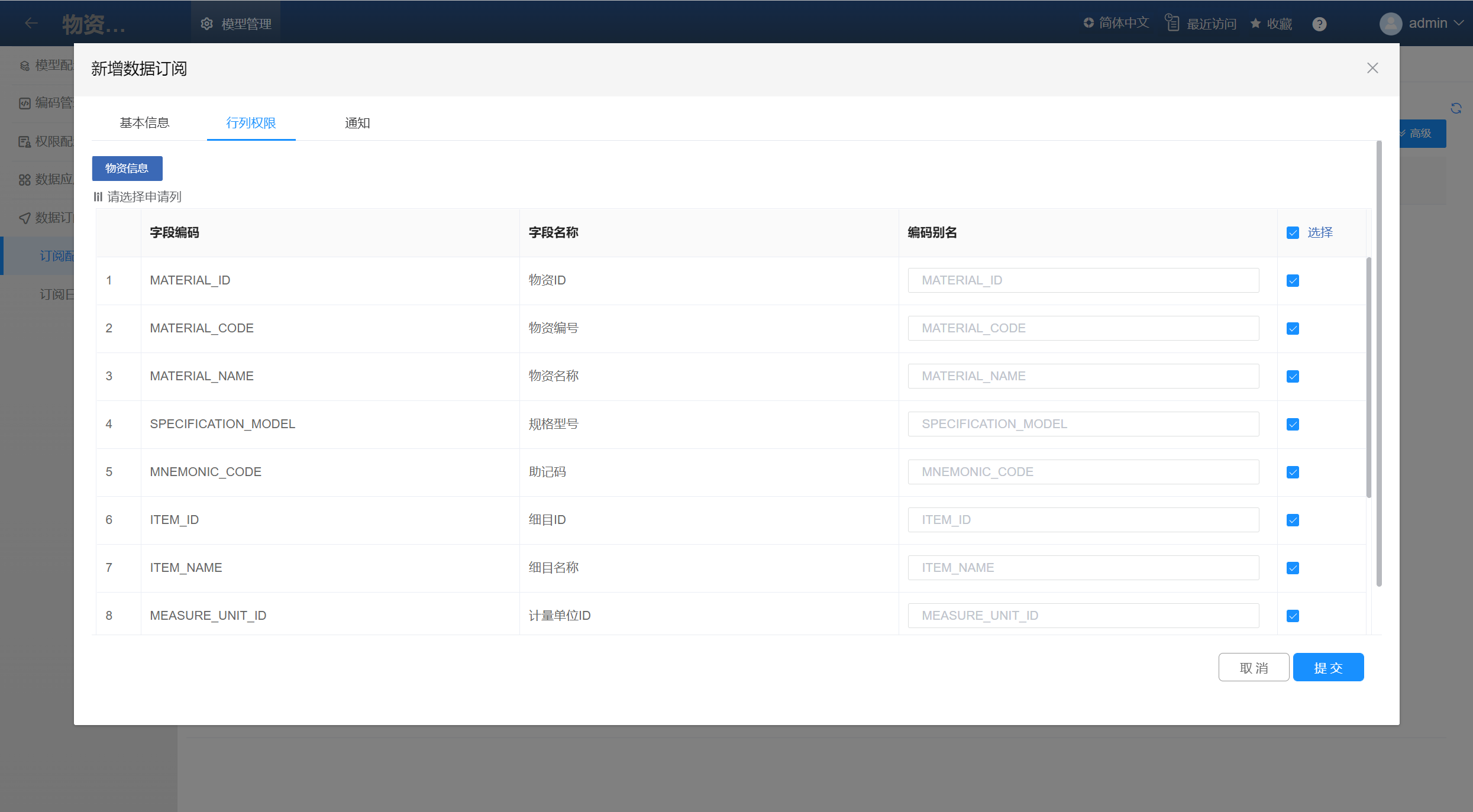This screenshot has height=812, width=1473.
Task: Click the recent visits icon
Action: [1172, 23]
